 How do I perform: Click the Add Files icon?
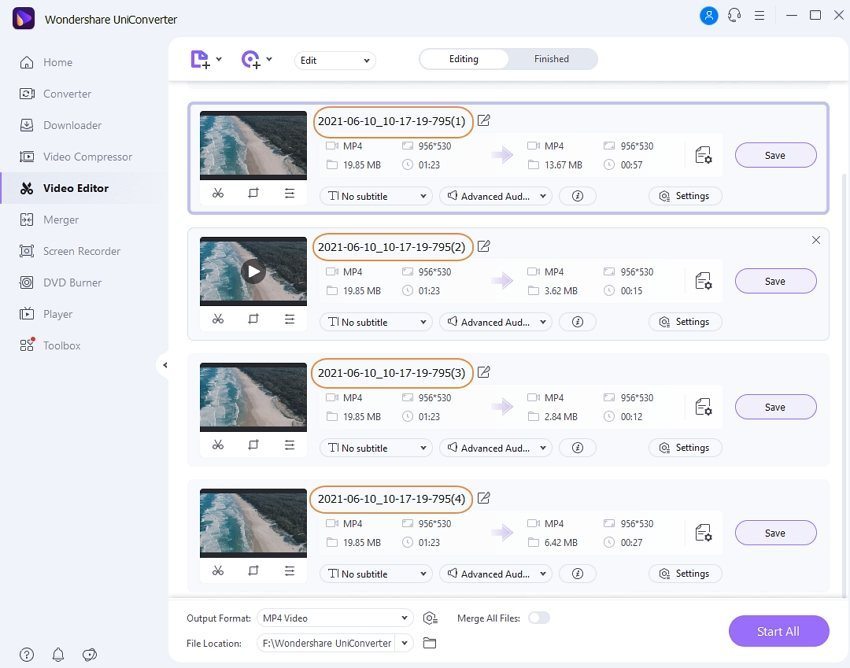pyautogui.click(x=199, y=59)
